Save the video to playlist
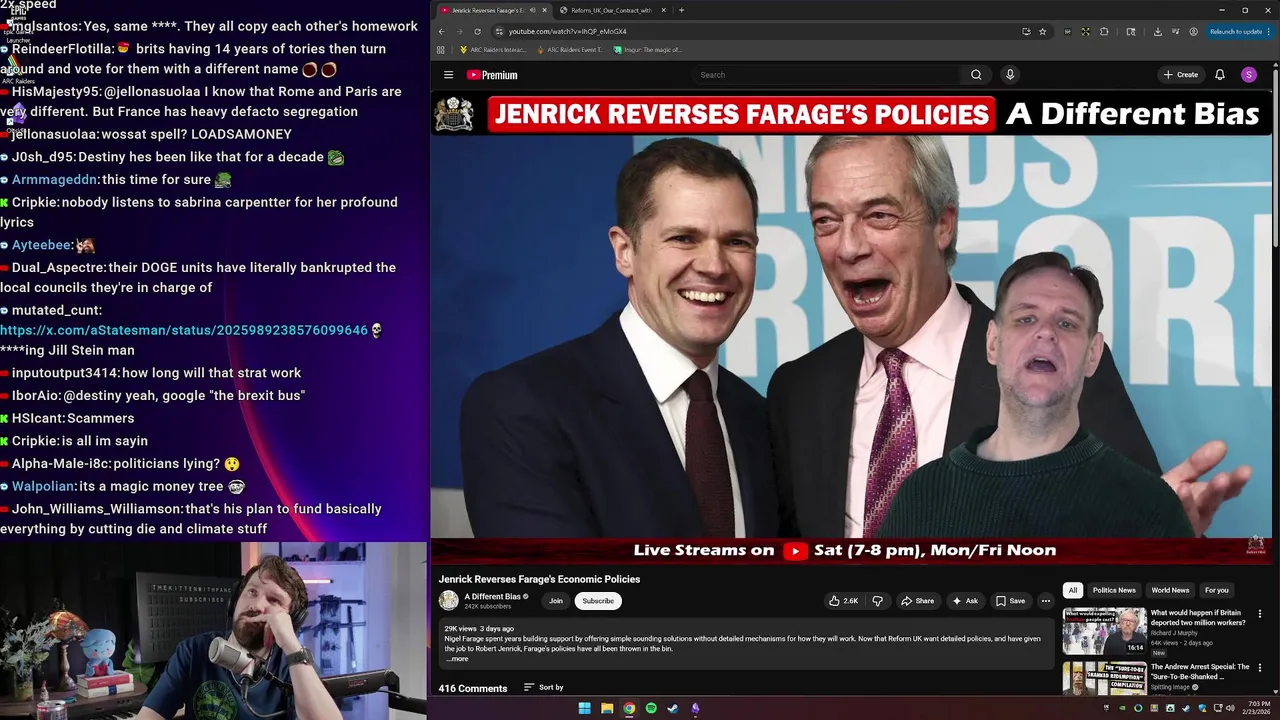 pos(1010,601)
